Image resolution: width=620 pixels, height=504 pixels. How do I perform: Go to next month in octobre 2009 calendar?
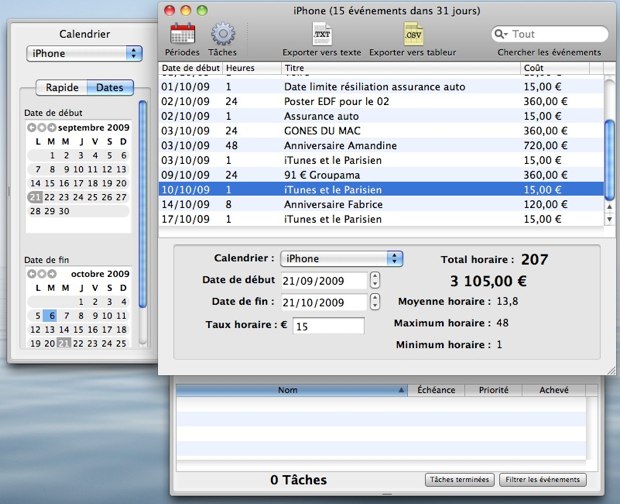(51, 274)
